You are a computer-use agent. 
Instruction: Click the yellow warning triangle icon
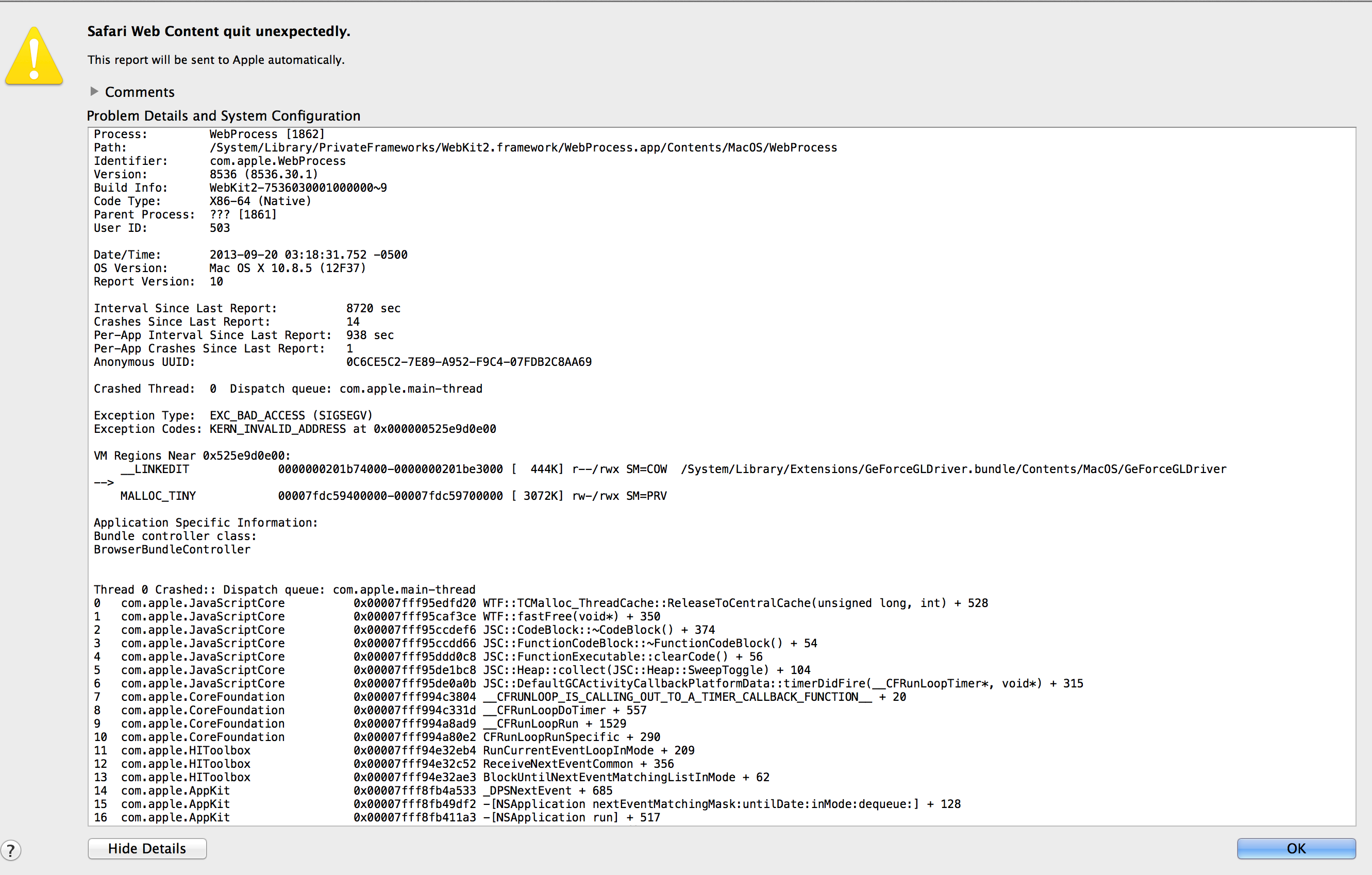click(34, 56)
